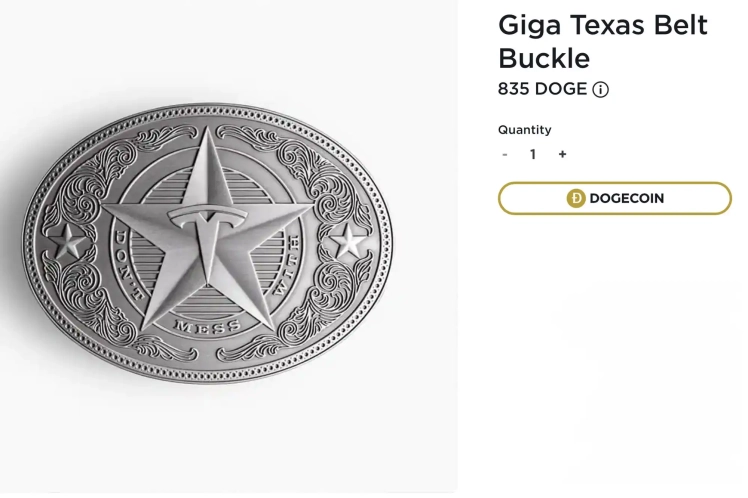Image resolution: width=748 pixels, height=498 pixels.
Task: Click the gold Dogecoin coin icon
Action: (576, 198)
